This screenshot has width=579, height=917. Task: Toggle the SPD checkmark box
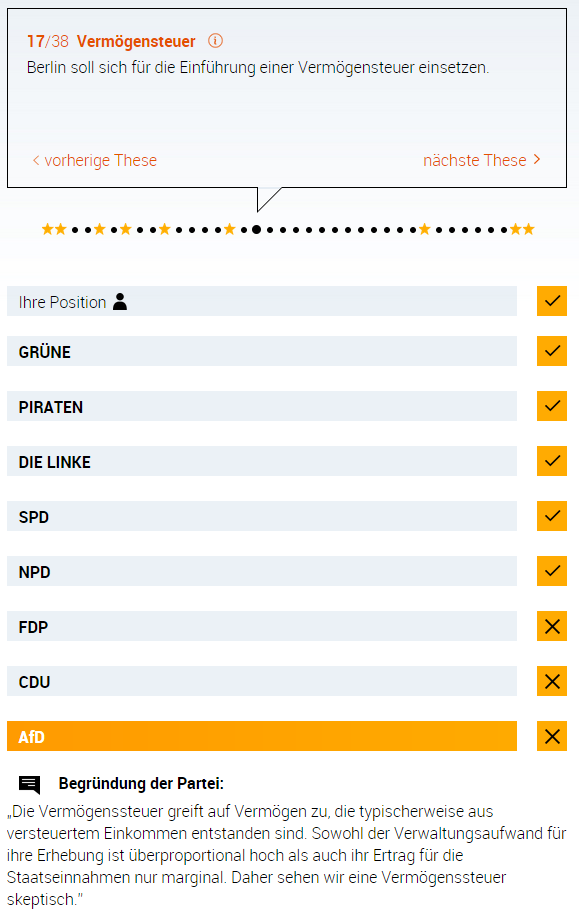pyautogui.click(x=552, y=516)
